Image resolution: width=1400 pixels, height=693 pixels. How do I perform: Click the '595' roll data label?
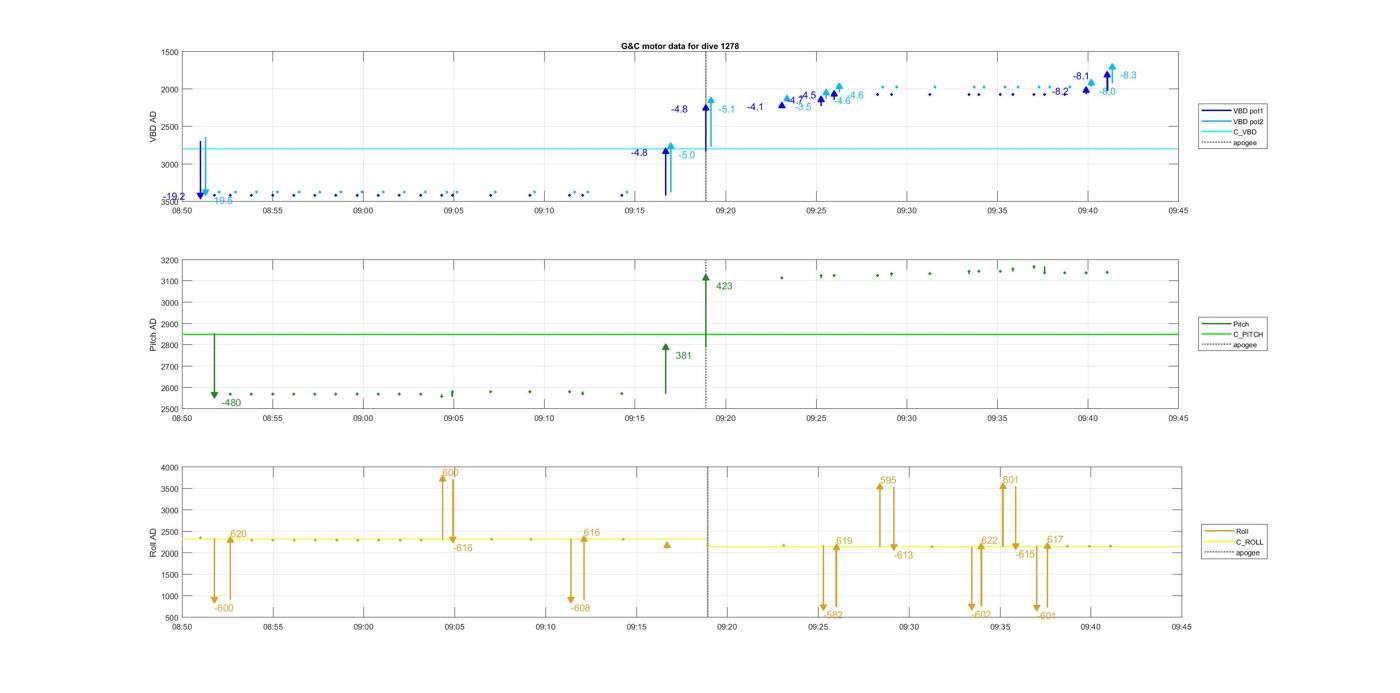coord(888,480)
